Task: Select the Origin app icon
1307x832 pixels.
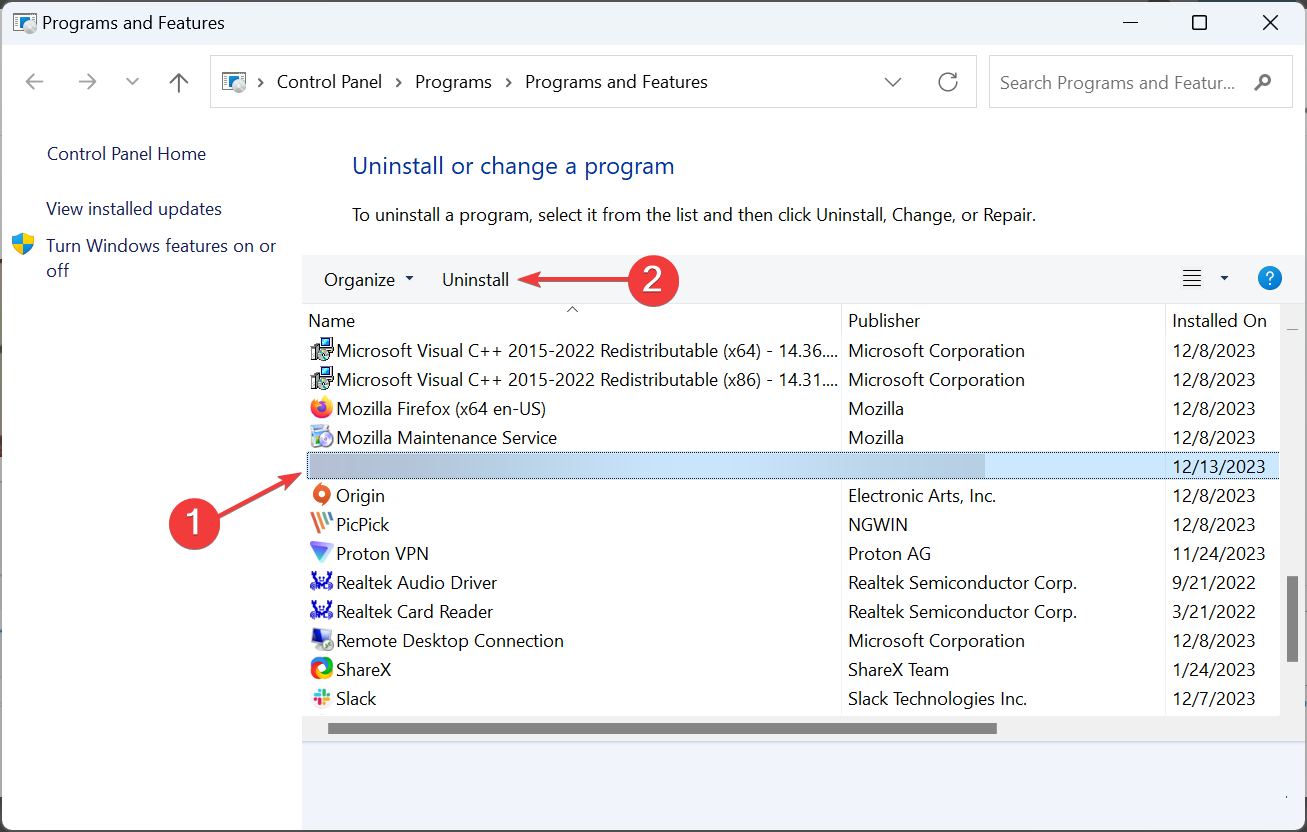Action: (x=321, y=495)
